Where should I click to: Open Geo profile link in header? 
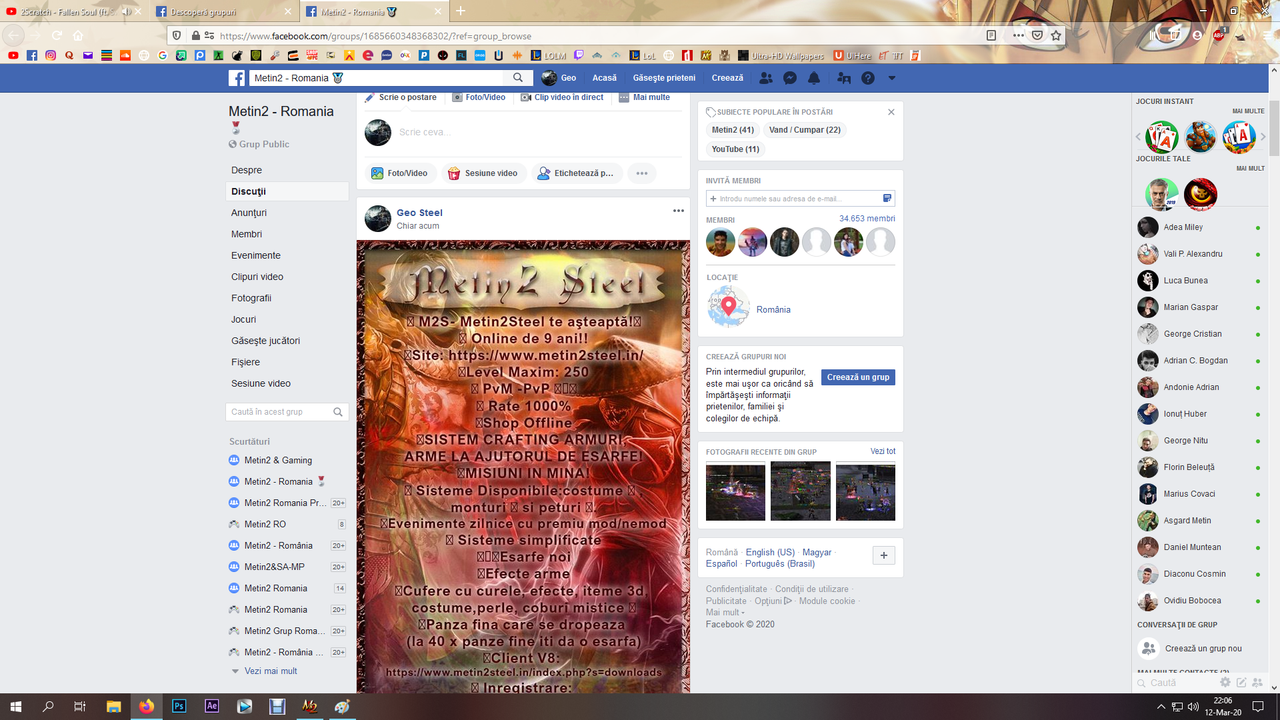tap(559, 78)
